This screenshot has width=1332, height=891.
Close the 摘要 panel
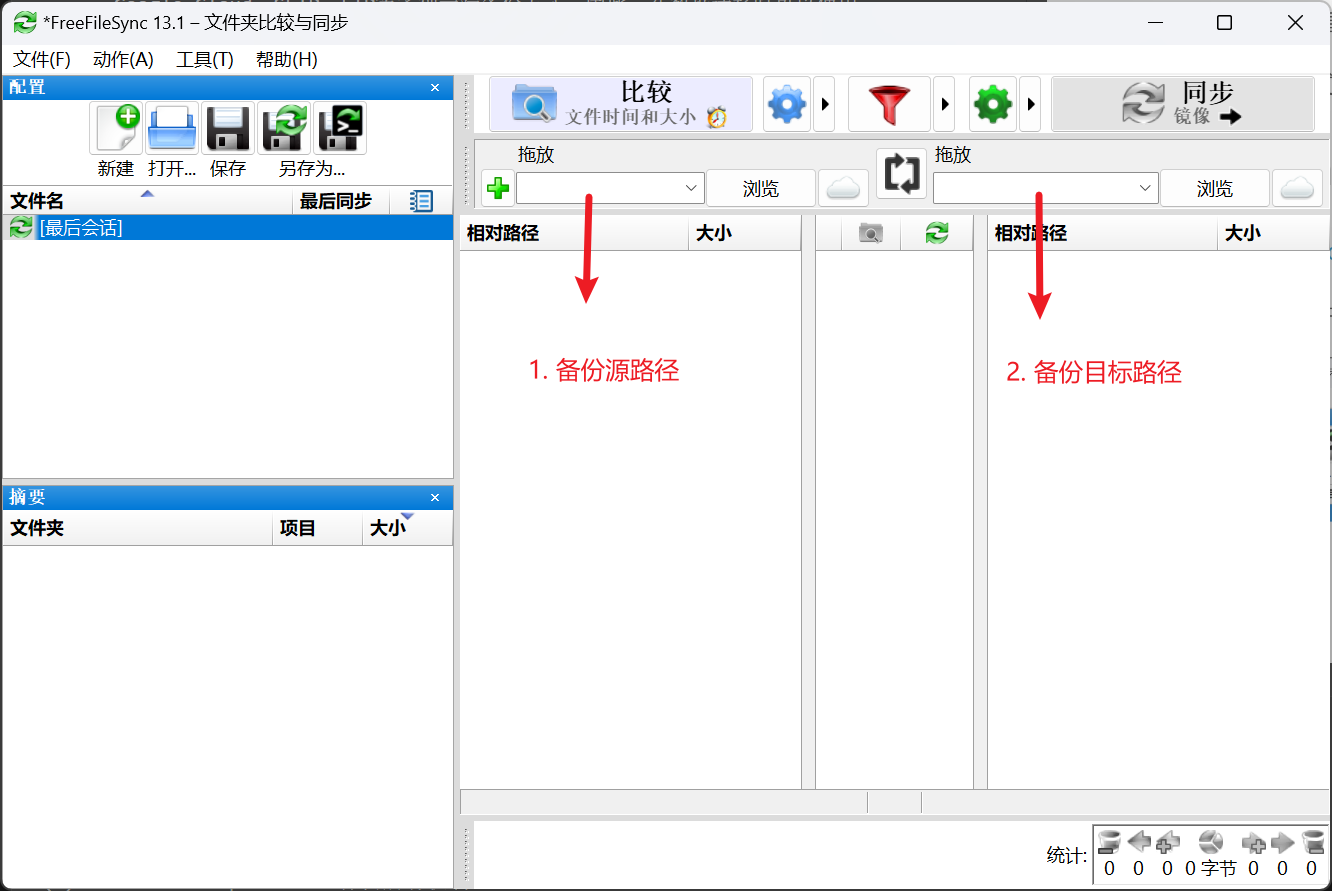435,498
